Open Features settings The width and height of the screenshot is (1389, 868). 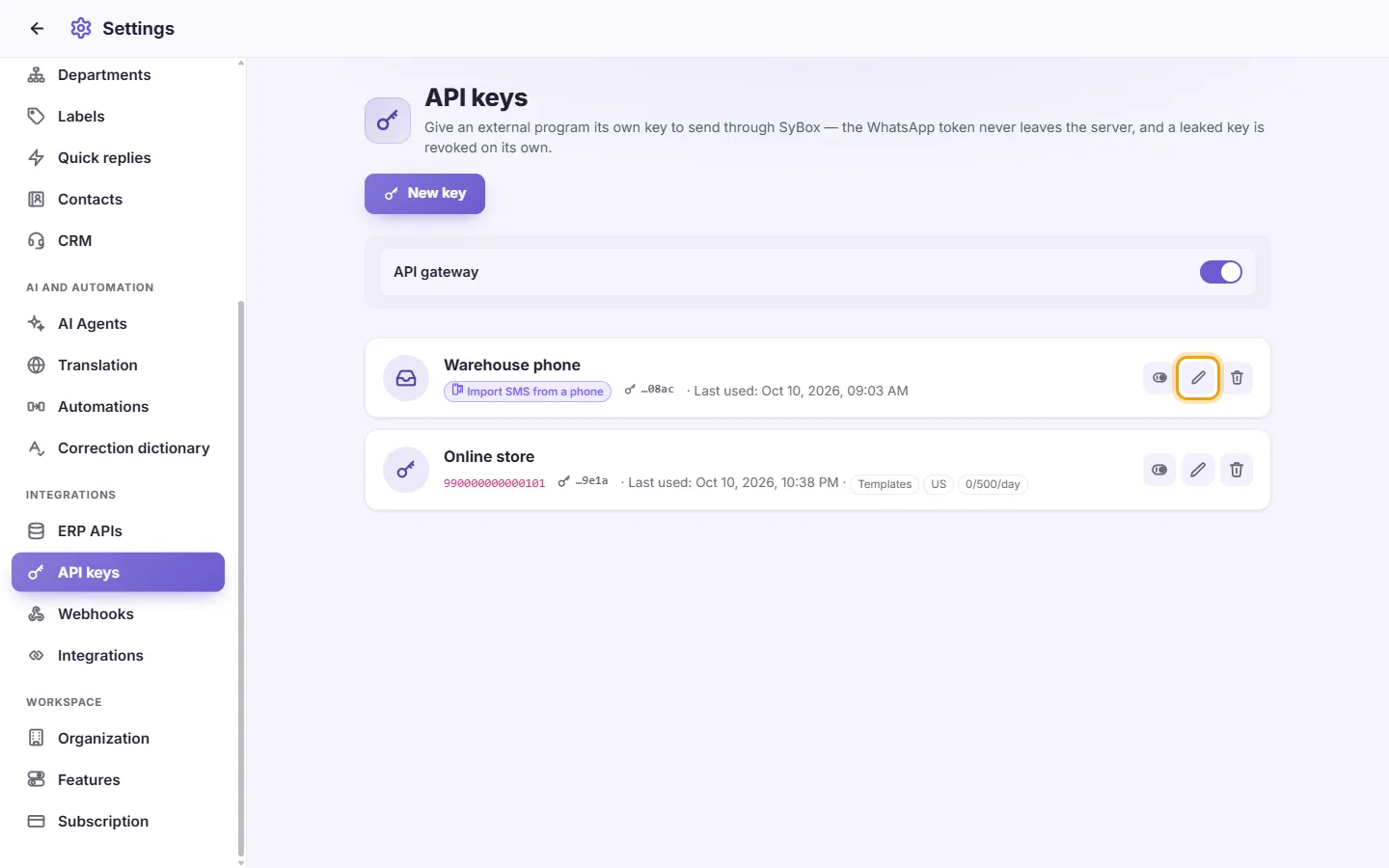118,780
